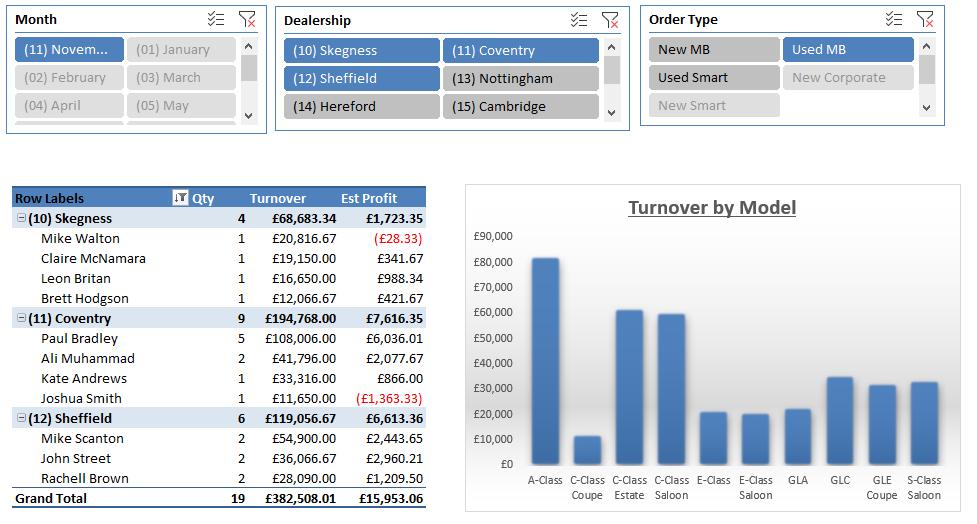Select the (15) Cambridge dealership
This screenshot has height=524, width=977.
pos(521,107)
